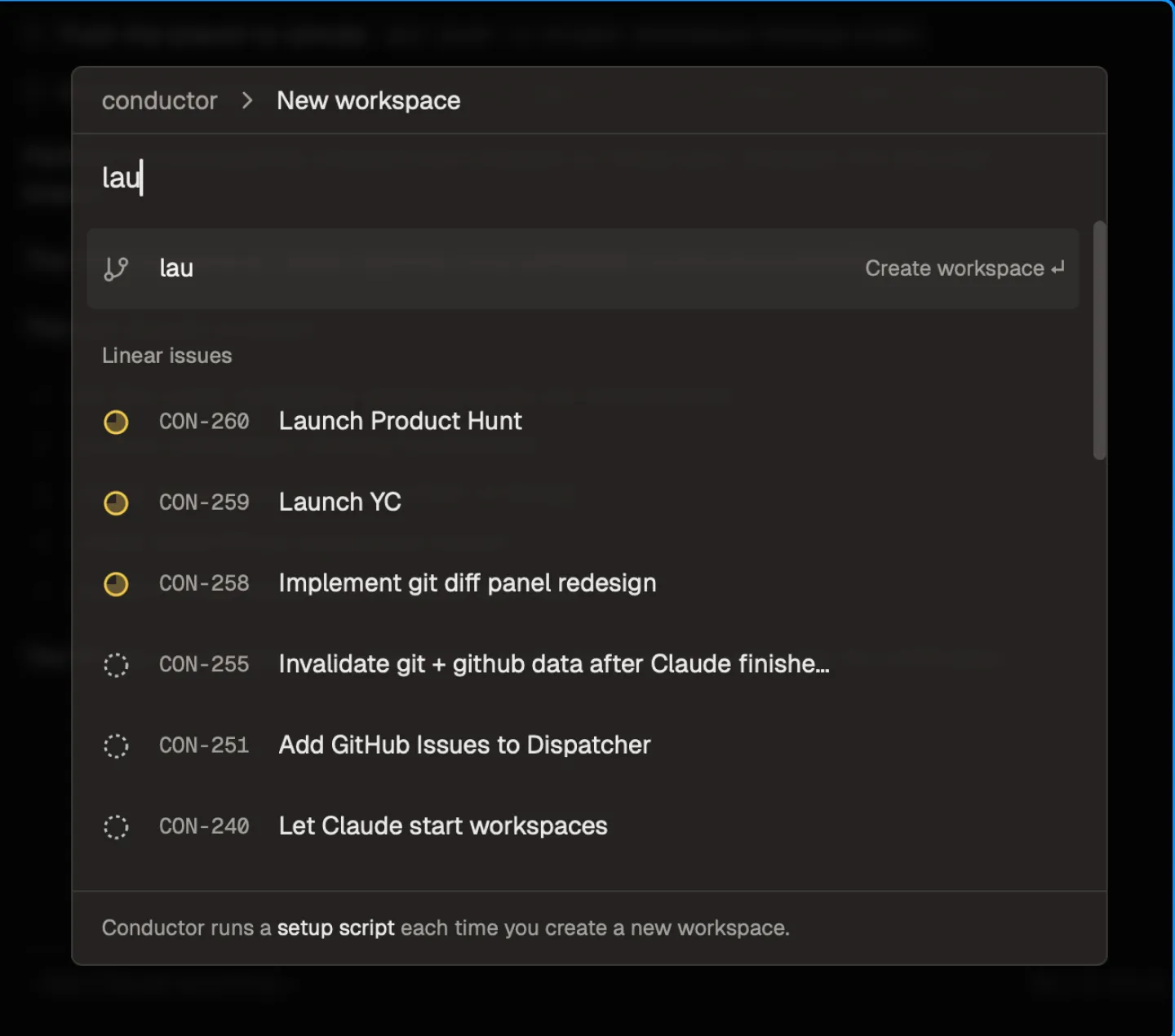Click the Create workspace action label
Viewport: 1175px width, 1036px height.
point(955,268)
